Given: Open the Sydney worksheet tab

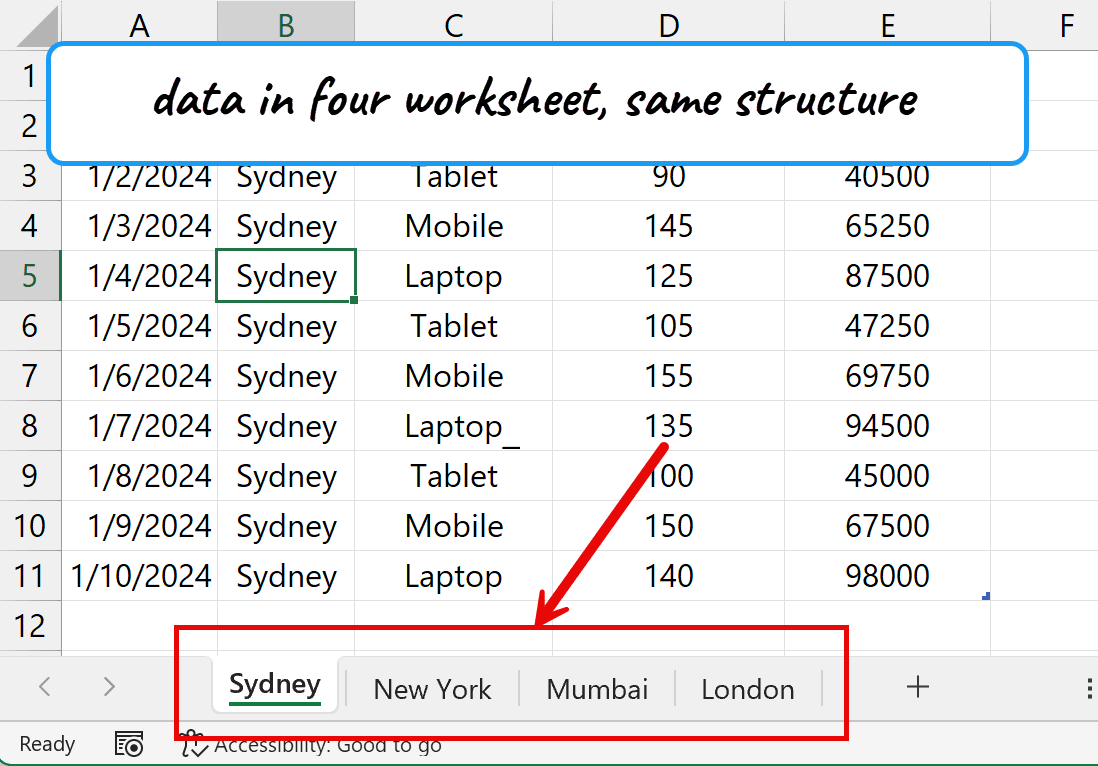Looking at the screenshot, I should (x=274, y=685).
